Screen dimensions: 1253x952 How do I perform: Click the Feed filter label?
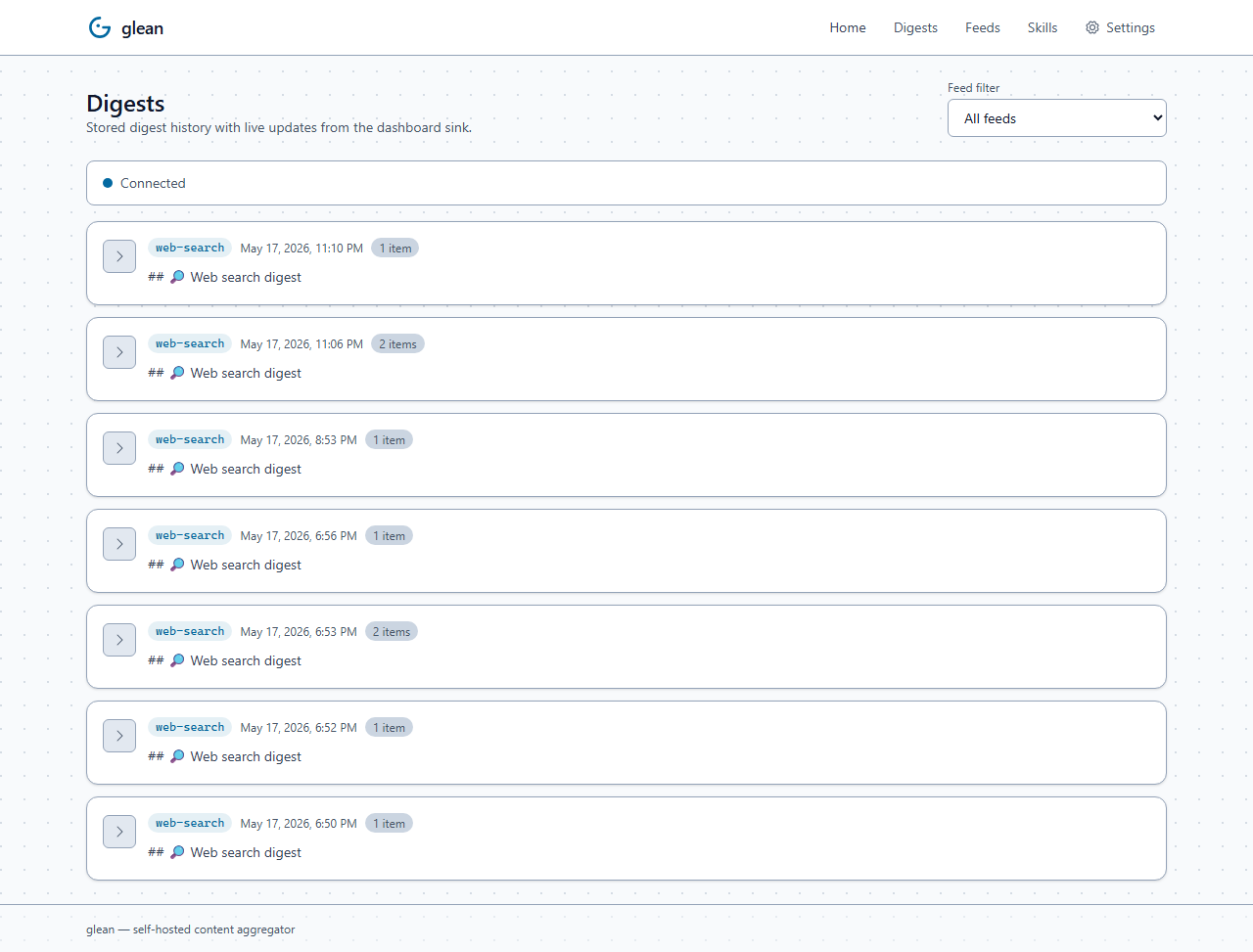point(974,88)
